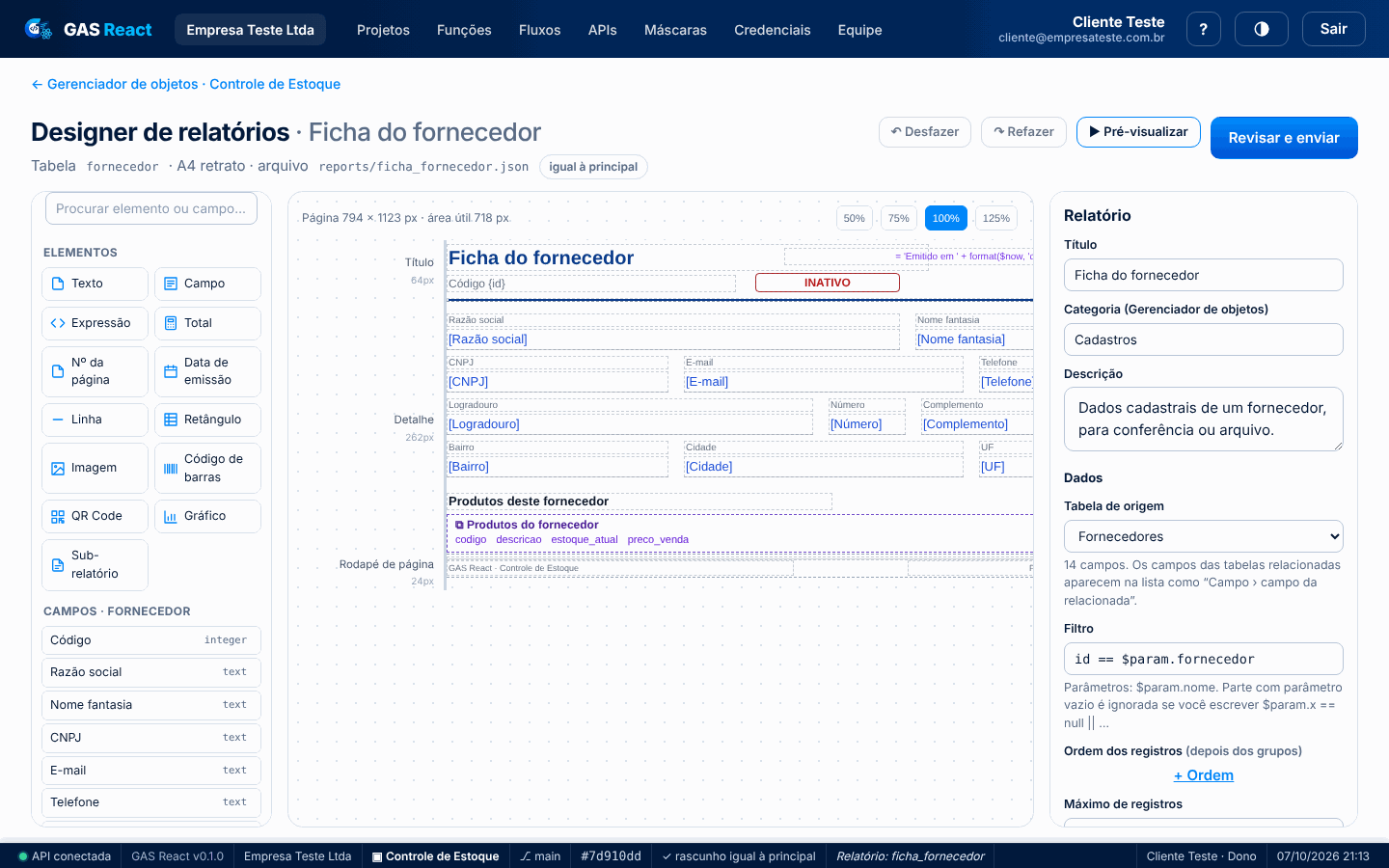
Task: Open the Fluxos menu
Action: coord(539,30)
